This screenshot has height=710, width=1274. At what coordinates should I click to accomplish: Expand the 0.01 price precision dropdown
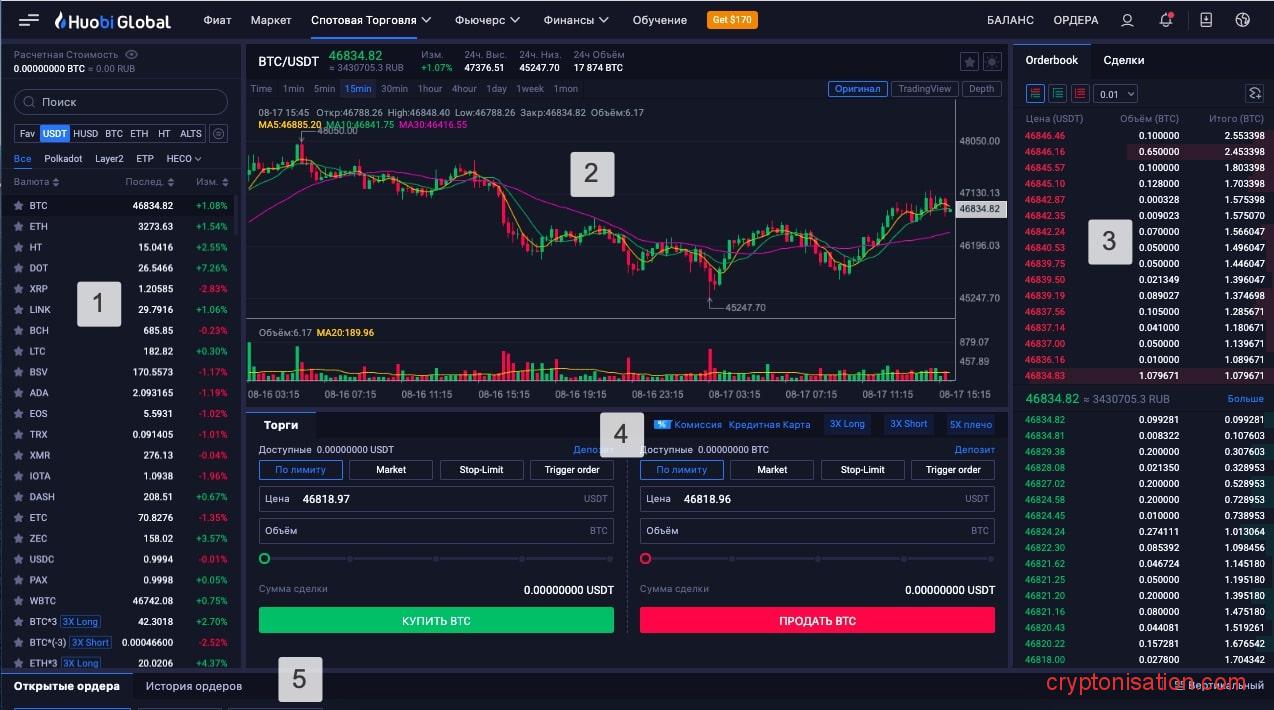[1117, 94]
